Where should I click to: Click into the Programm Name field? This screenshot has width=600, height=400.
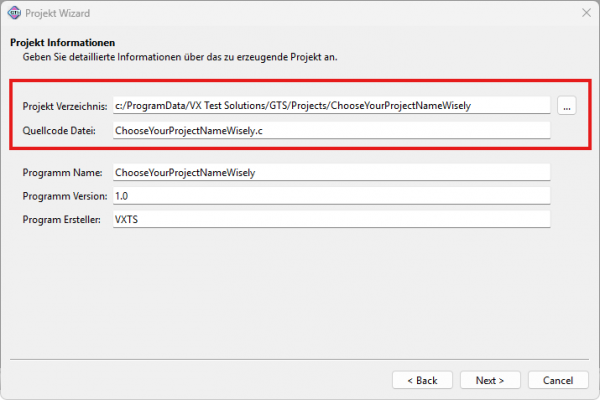(330, 172)
